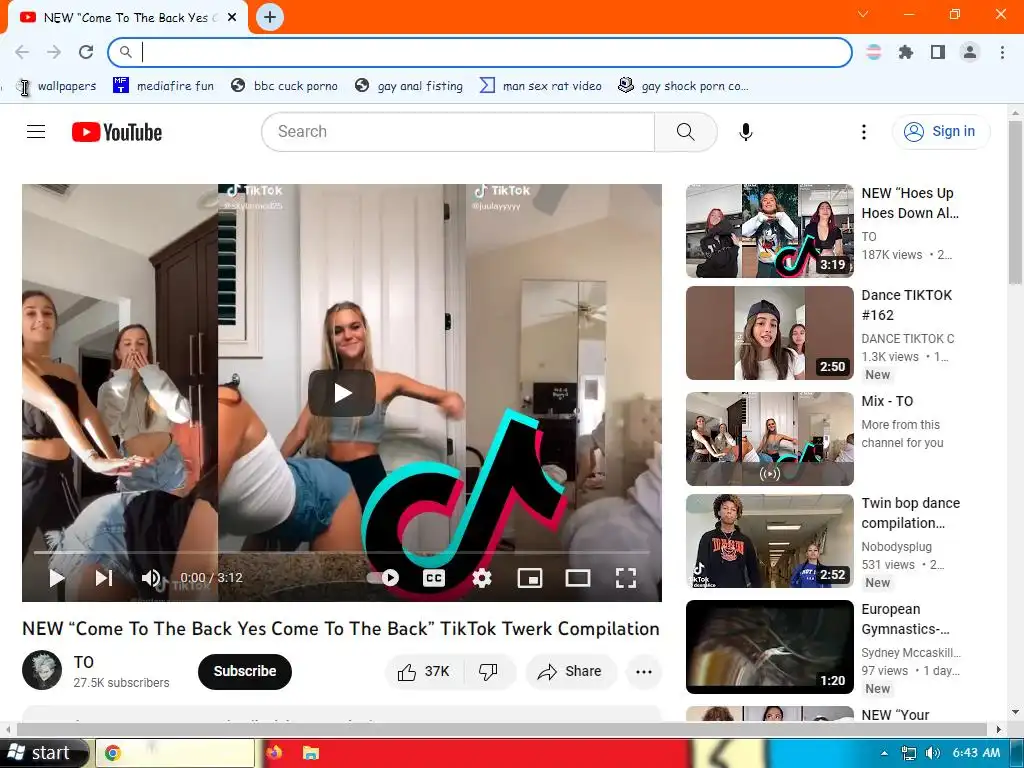The image size is (1024, 768).
Task: Click the video progress bar
Action: (x=342, y=552)
